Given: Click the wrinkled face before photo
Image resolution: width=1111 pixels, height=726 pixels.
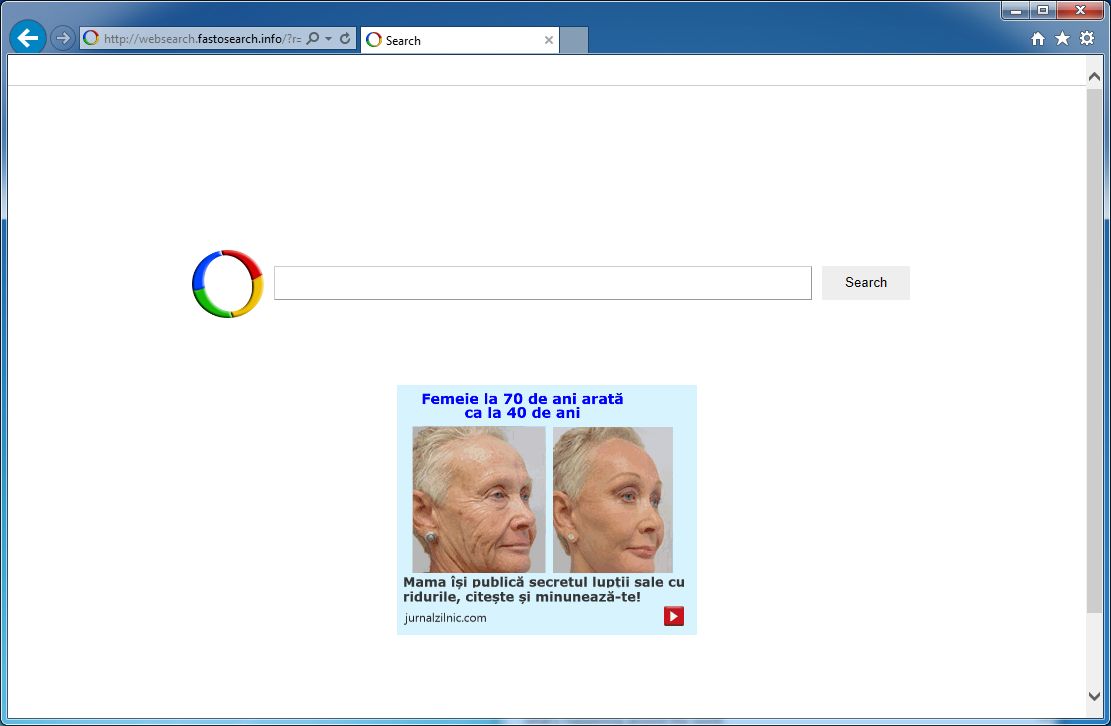Looking at the screenshot, I should point(479,499).
